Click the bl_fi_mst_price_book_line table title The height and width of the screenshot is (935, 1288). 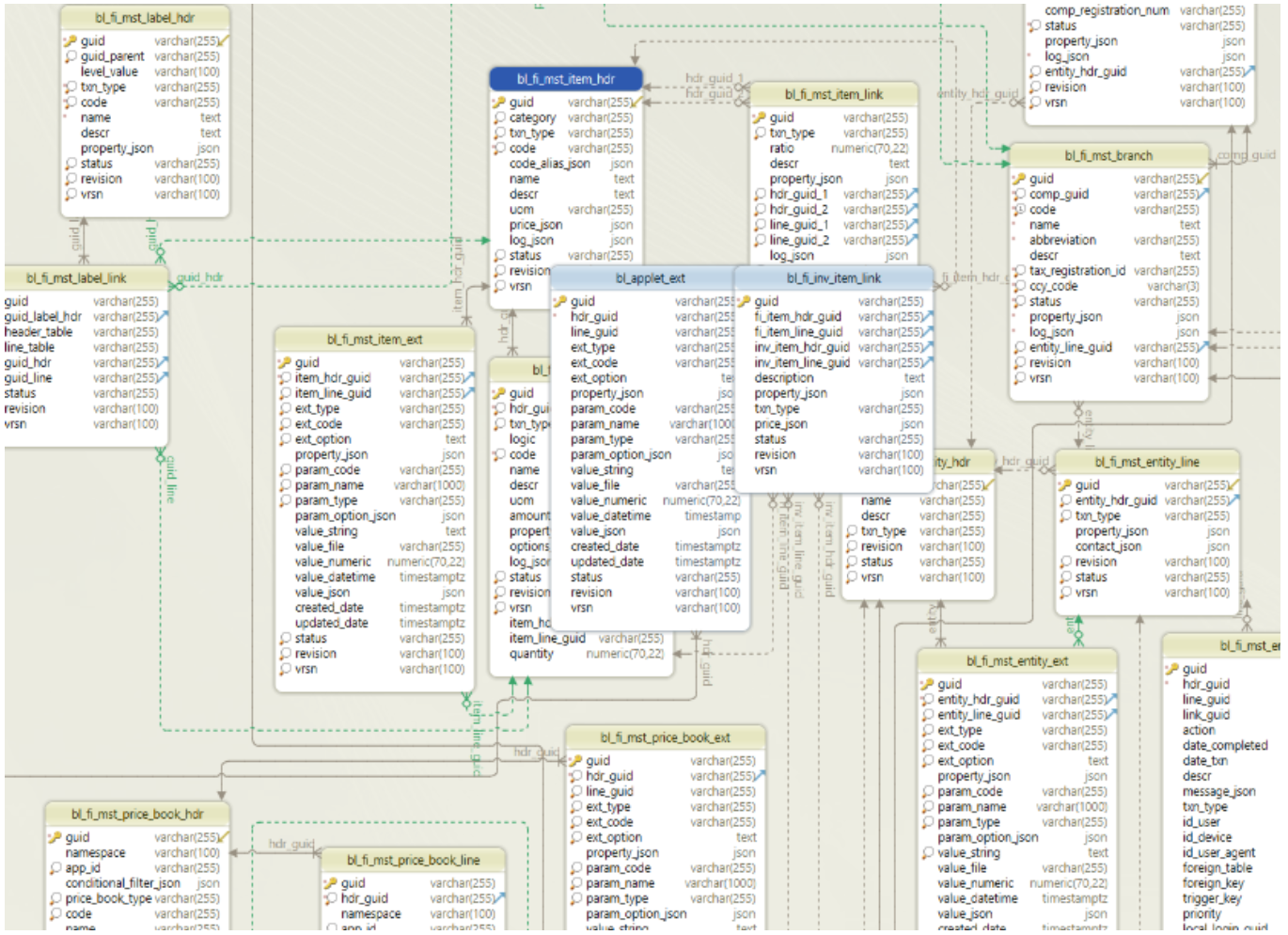click(x=413, y=860)
